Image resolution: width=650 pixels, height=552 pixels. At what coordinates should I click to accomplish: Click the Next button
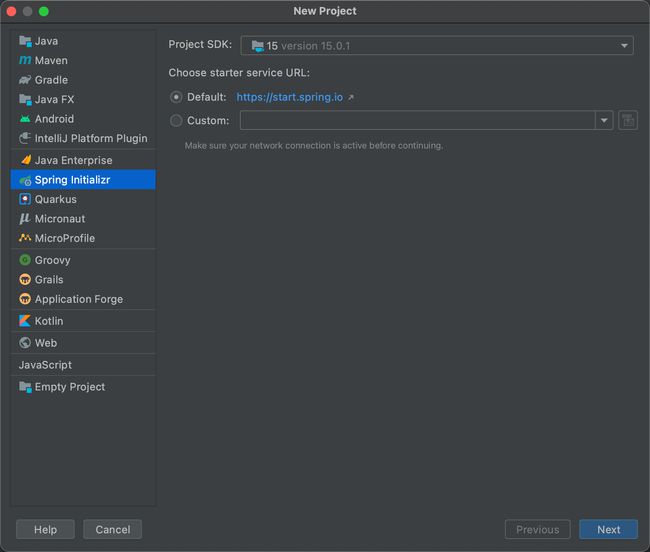tap(609, 530)
